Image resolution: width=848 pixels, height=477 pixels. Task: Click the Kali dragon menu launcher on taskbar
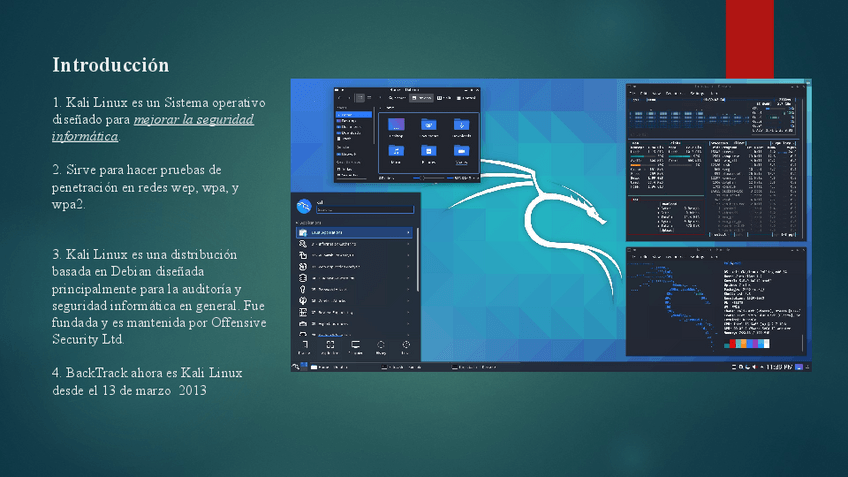point(295,367)
